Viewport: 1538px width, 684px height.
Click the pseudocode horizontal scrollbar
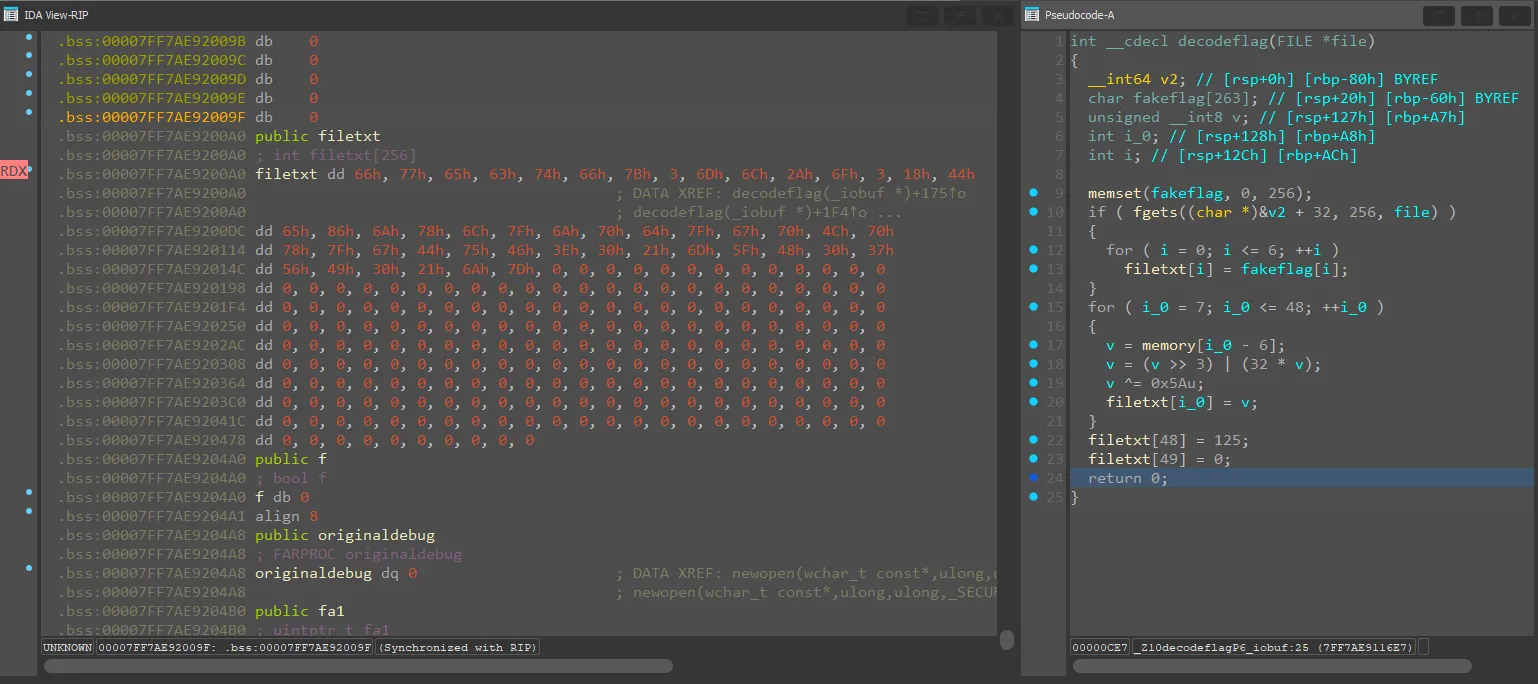click(x=1270, y=666)
